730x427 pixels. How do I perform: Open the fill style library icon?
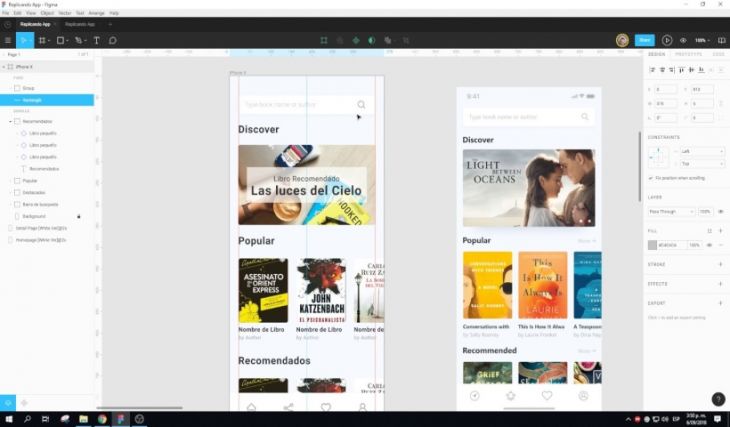(x=710, y=231)
